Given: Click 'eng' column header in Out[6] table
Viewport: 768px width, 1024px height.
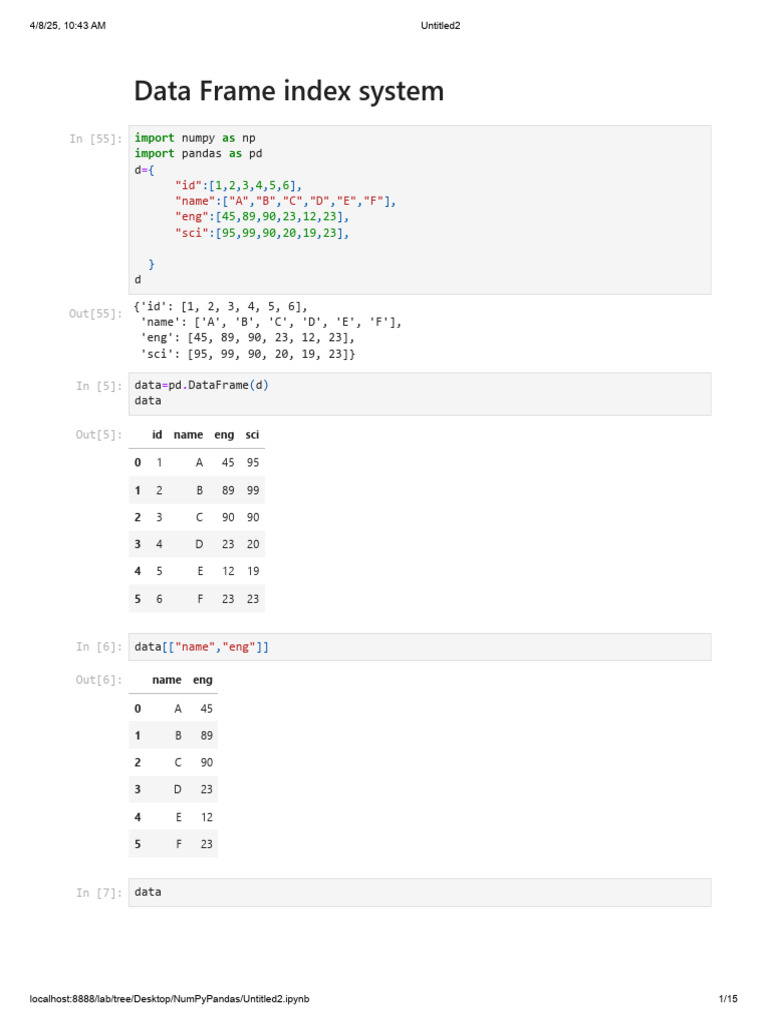Looking at the screenshot, I should tap(203, 680).
